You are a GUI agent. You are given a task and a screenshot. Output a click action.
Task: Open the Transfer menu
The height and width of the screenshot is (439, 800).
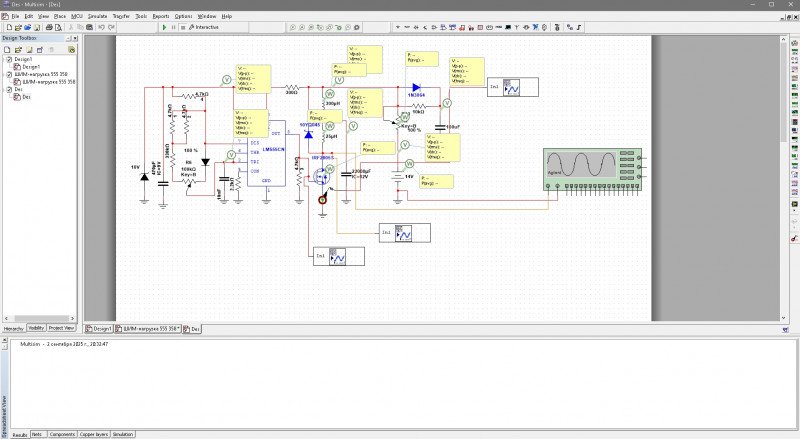click(121, 17)
